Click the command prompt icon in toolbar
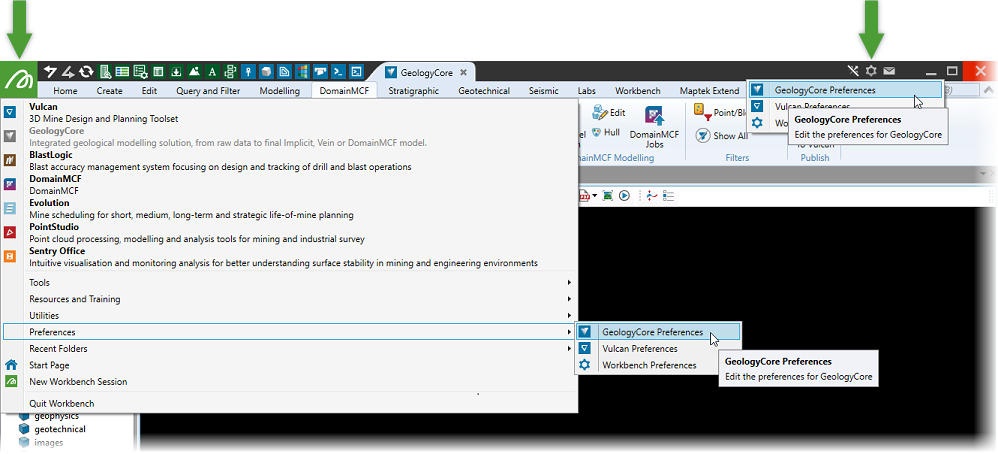Viewport: 998px width, 454px height. point(338,71)
